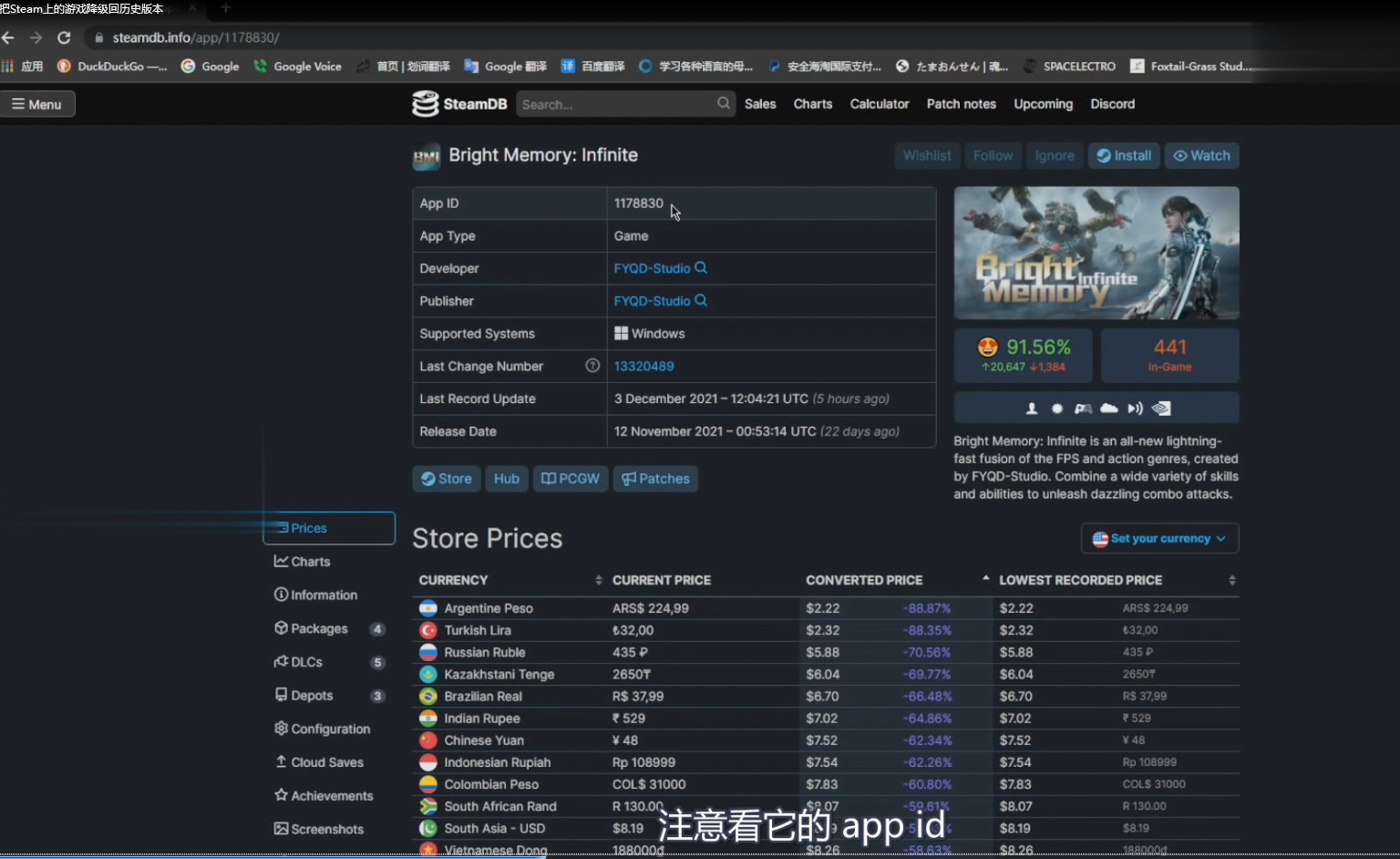Select the Packages sidebar tab
The height and width of the screenshot is (859, 1400).
[329, 628]
